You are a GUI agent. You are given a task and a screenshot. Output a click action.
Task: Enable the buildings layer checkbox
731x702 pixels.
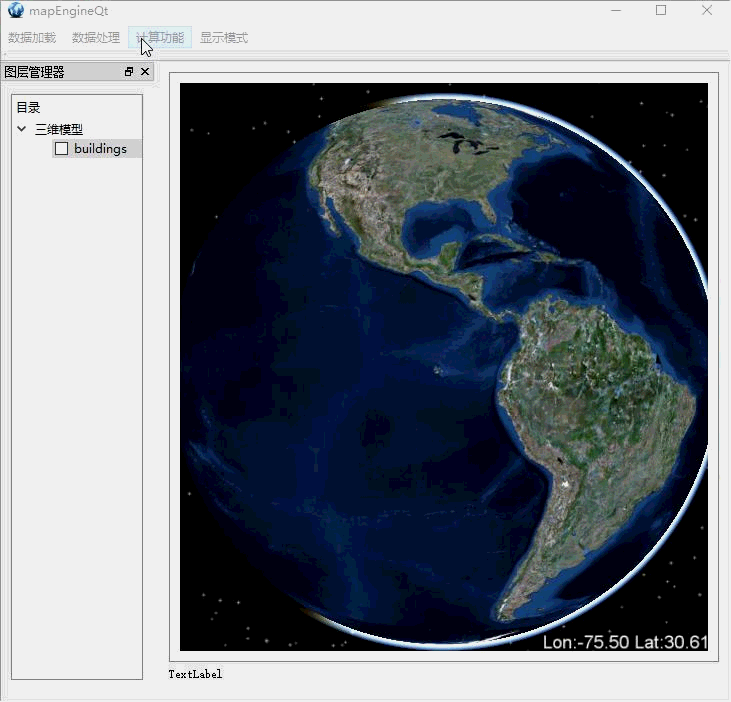tap(62, 149)
